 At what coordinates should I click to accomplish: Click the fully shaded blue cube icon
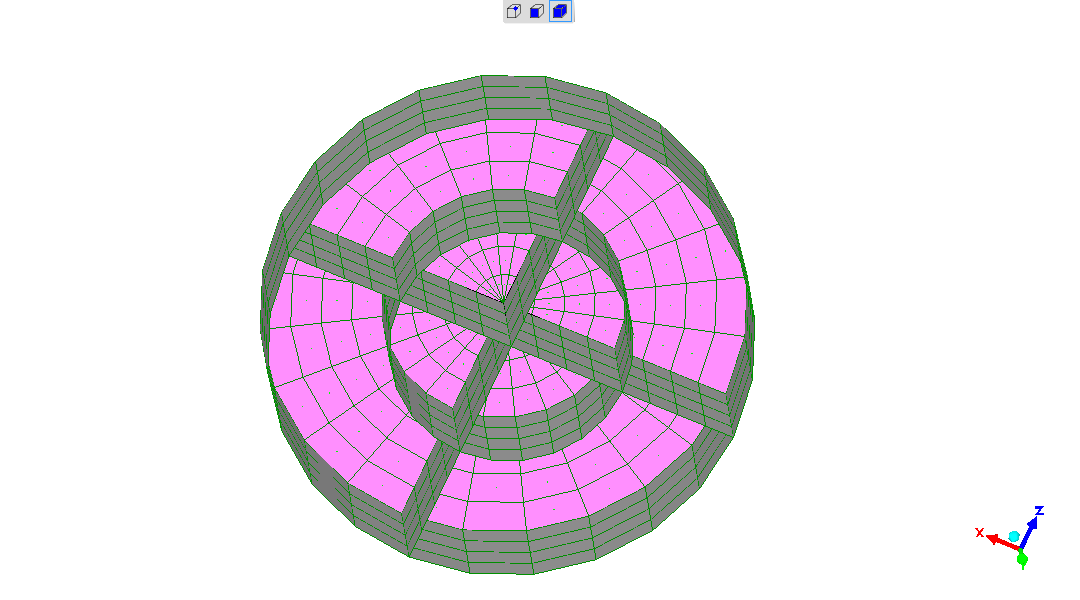tap(560, 12)
